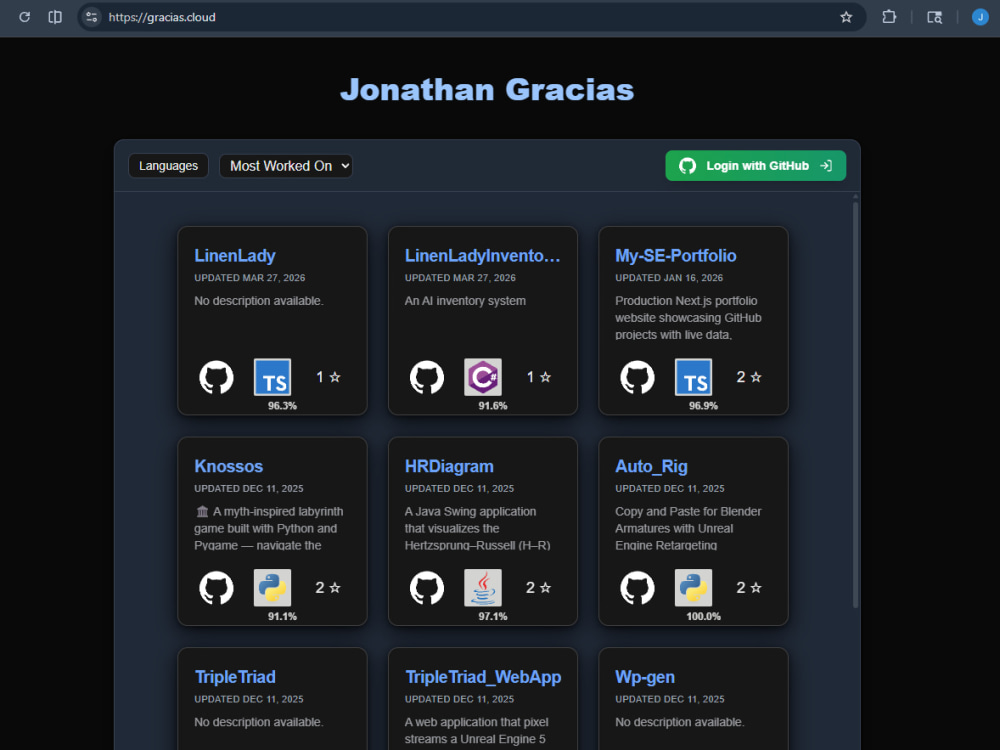
Task: Click the 100.0% label on Auto_Rig card
Action: click(703, 616)
